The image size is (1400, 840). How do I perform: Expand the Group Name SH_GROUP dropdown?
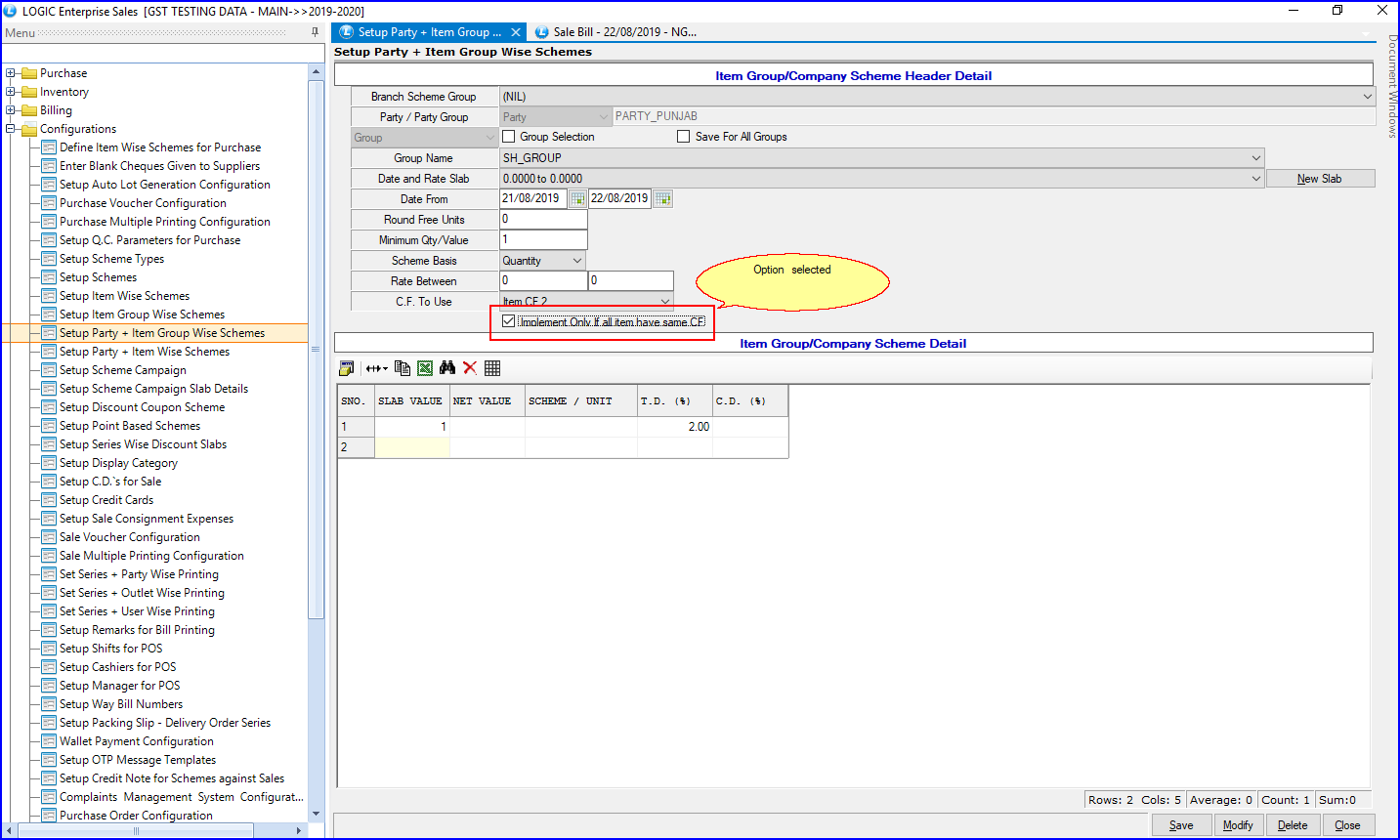pyautogui.click(x=1255, y=158)
